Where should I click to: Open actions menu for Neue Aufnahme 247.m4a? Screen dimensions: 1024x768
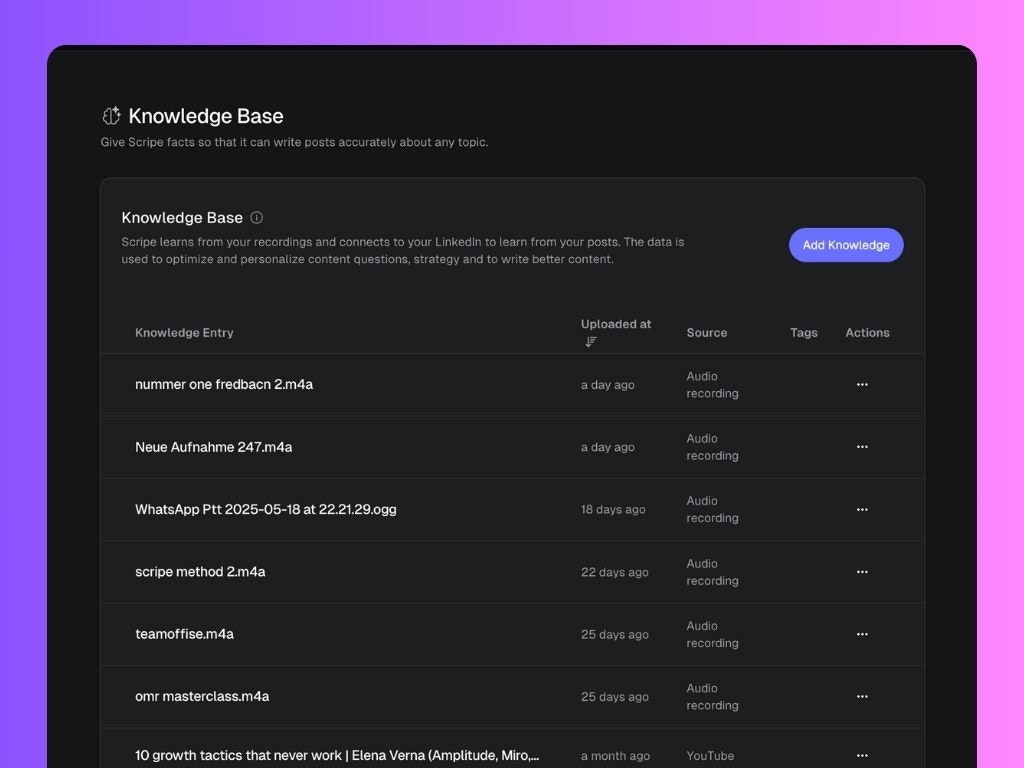pos(862,447)
